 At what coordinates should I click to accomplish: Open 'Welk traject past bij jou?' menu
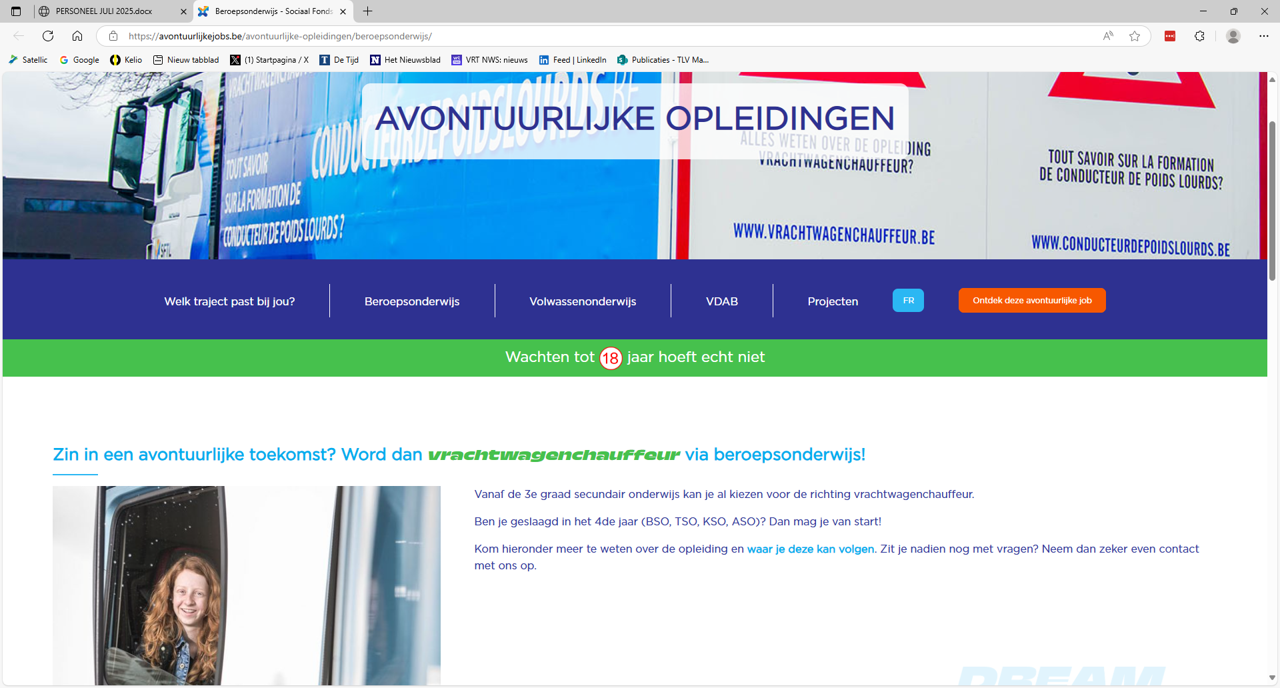click(230, 301)
